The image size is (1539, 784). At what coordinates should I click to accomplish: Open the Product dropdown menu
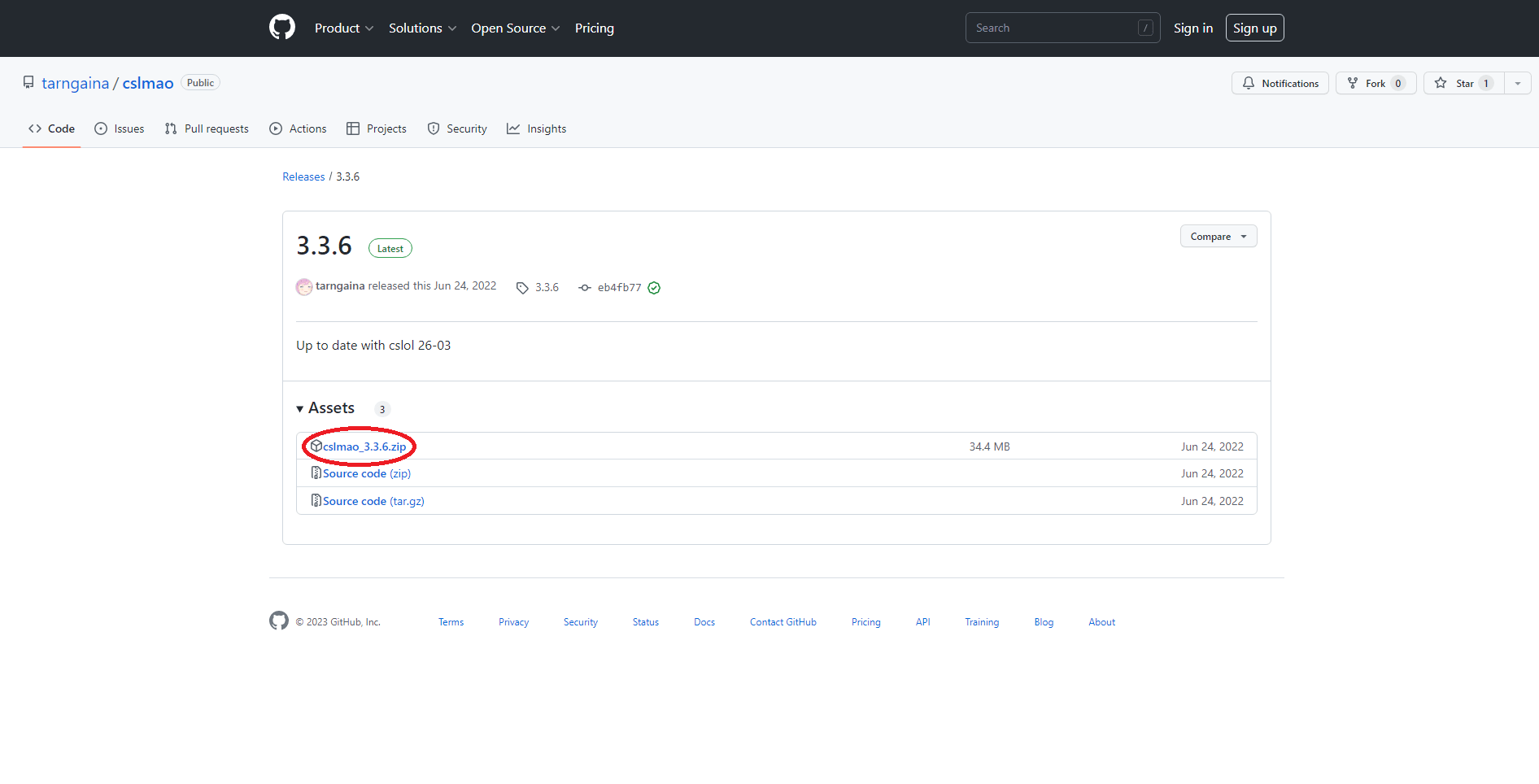(x=343, y=28)
